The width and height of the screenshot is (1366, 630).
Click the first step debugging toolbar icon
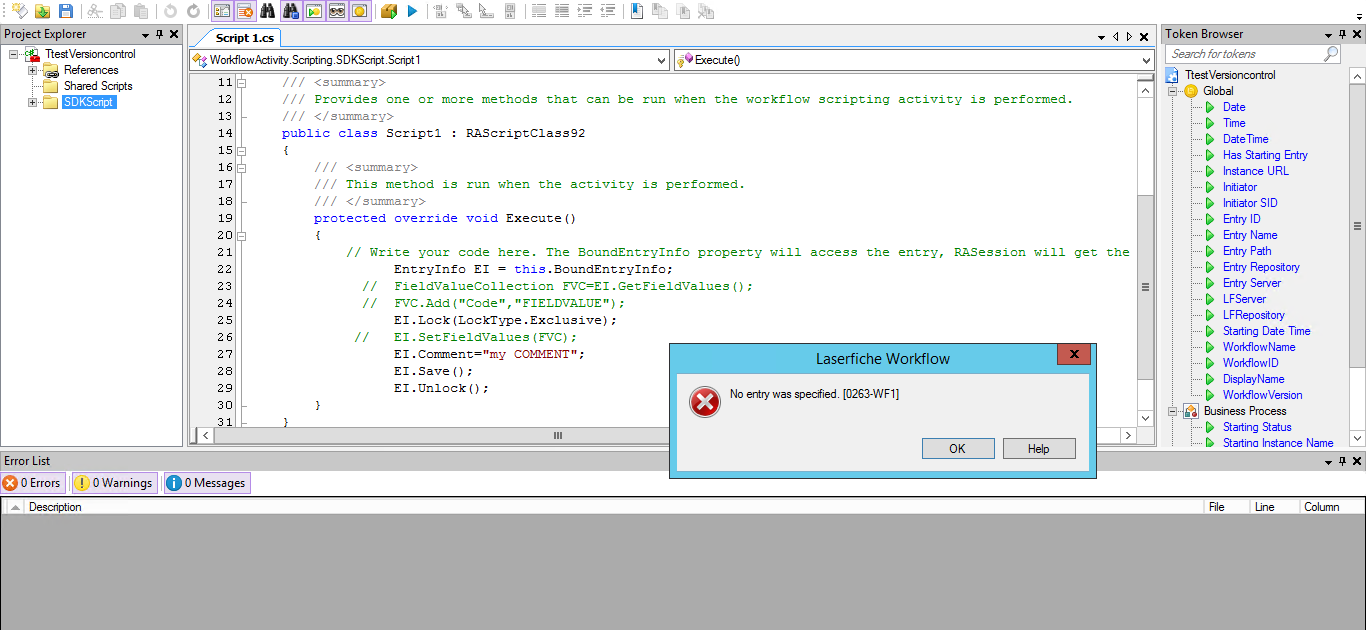(440, 11)
